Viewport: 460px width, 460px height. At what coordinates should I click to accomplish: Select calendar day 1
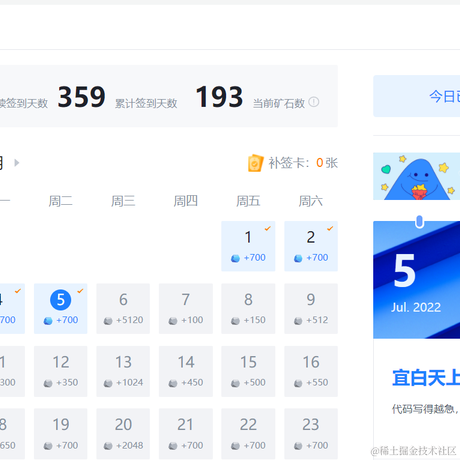point(248,246)
